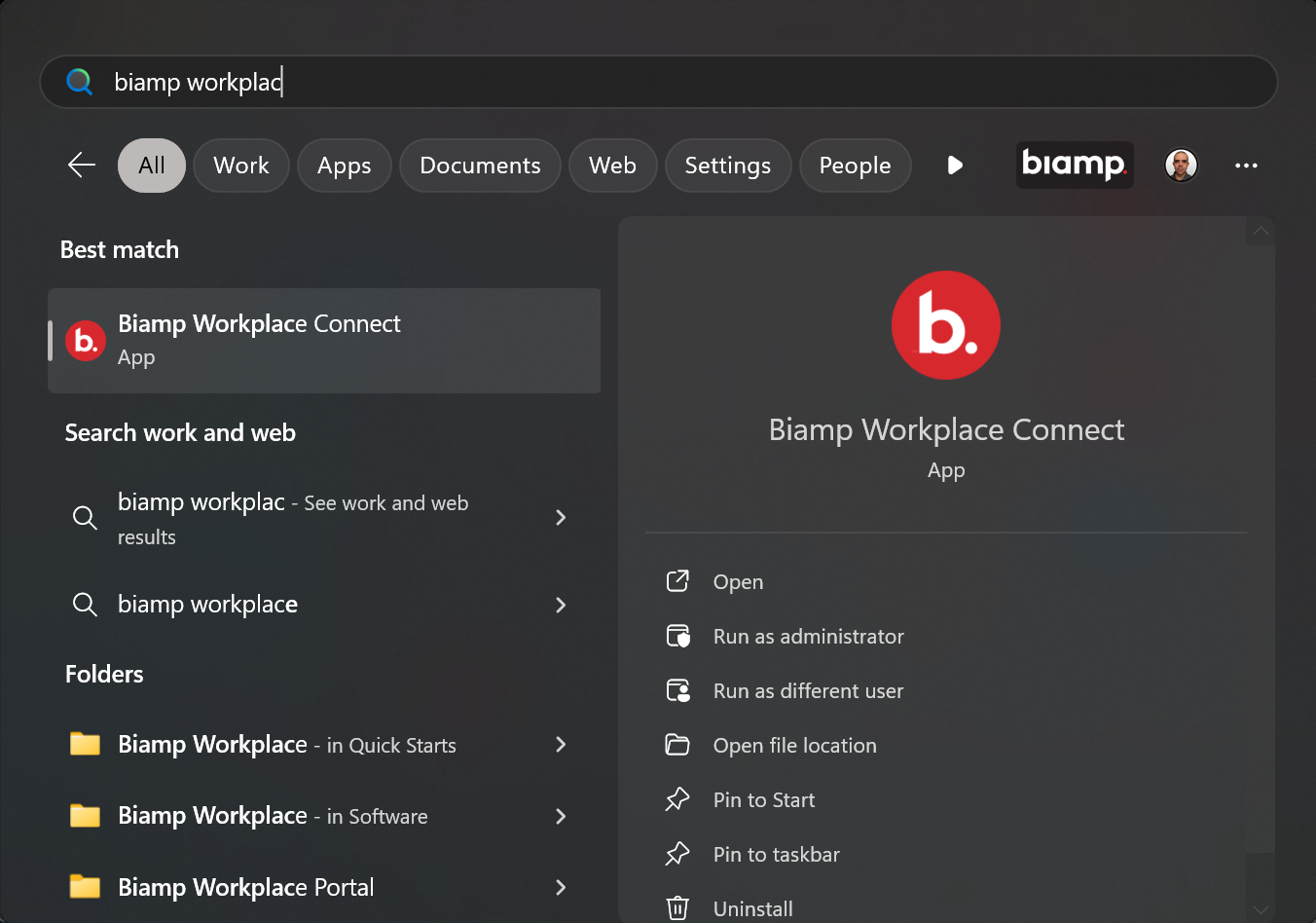
Task: Expand the biamp workplace search suggestion chevron
Action: (x=561, y=605)
